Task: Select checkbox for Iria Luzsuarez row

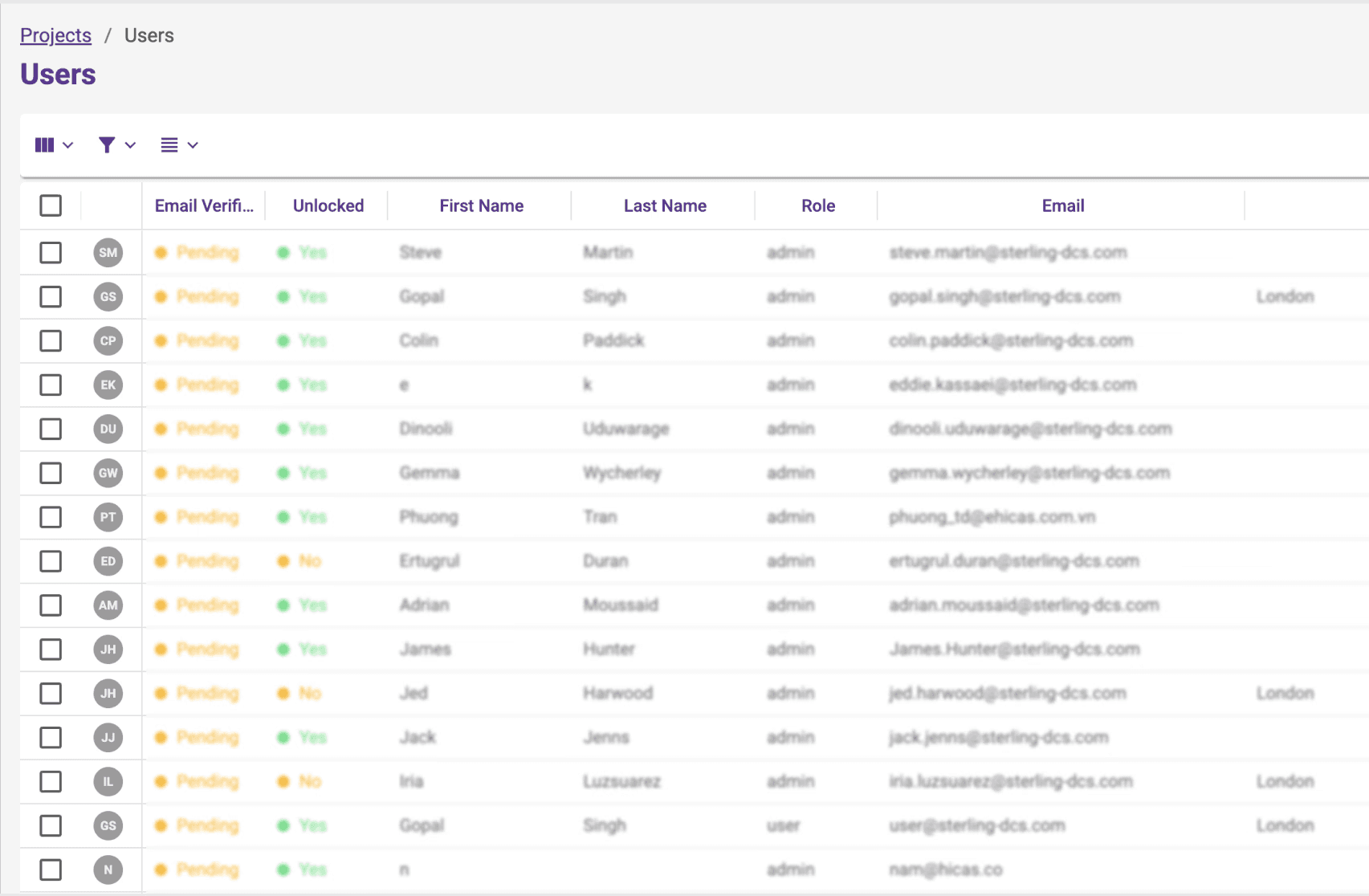Action: pyautogui.click(x=51, y=782)
